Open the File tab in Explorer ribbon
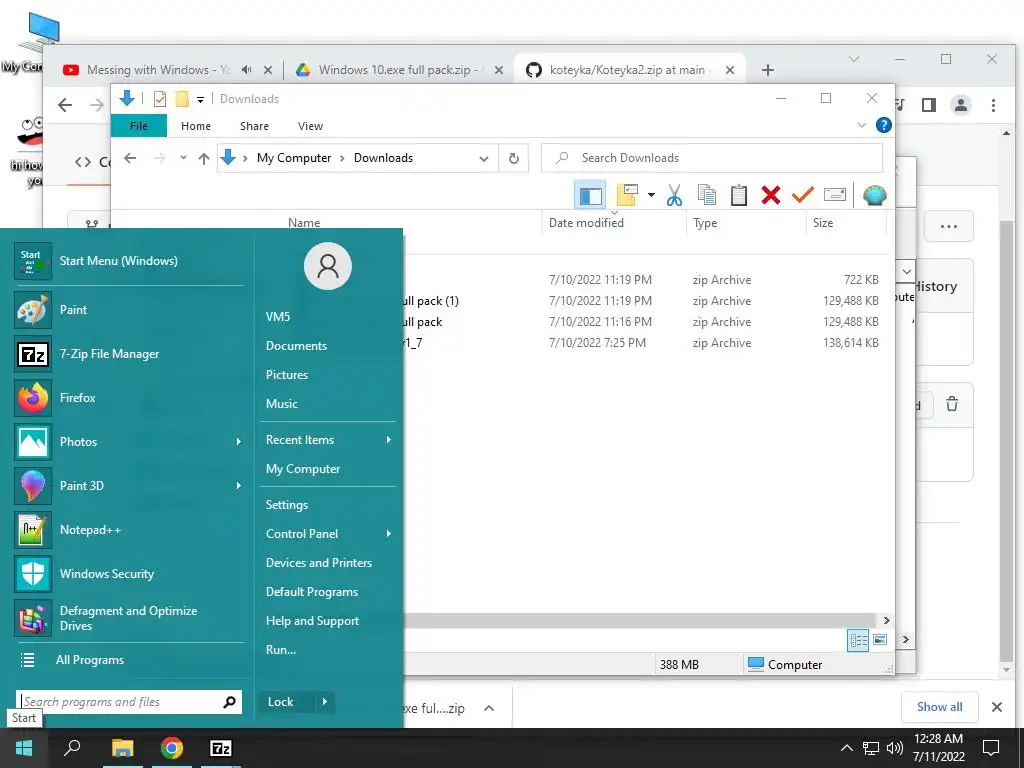The image size is (1024, 768). coord(139,126)
